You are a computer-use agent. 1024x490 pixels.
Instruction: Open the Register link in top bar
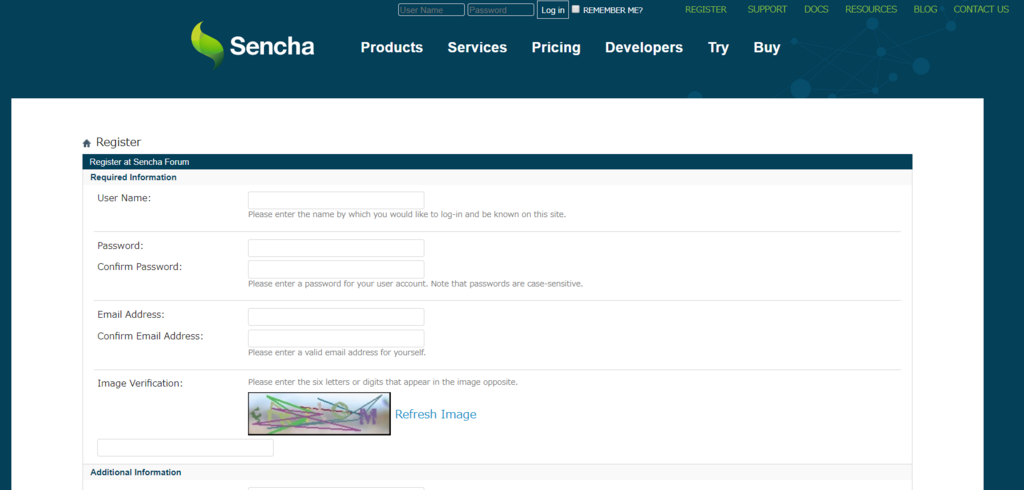coord(706,10)
